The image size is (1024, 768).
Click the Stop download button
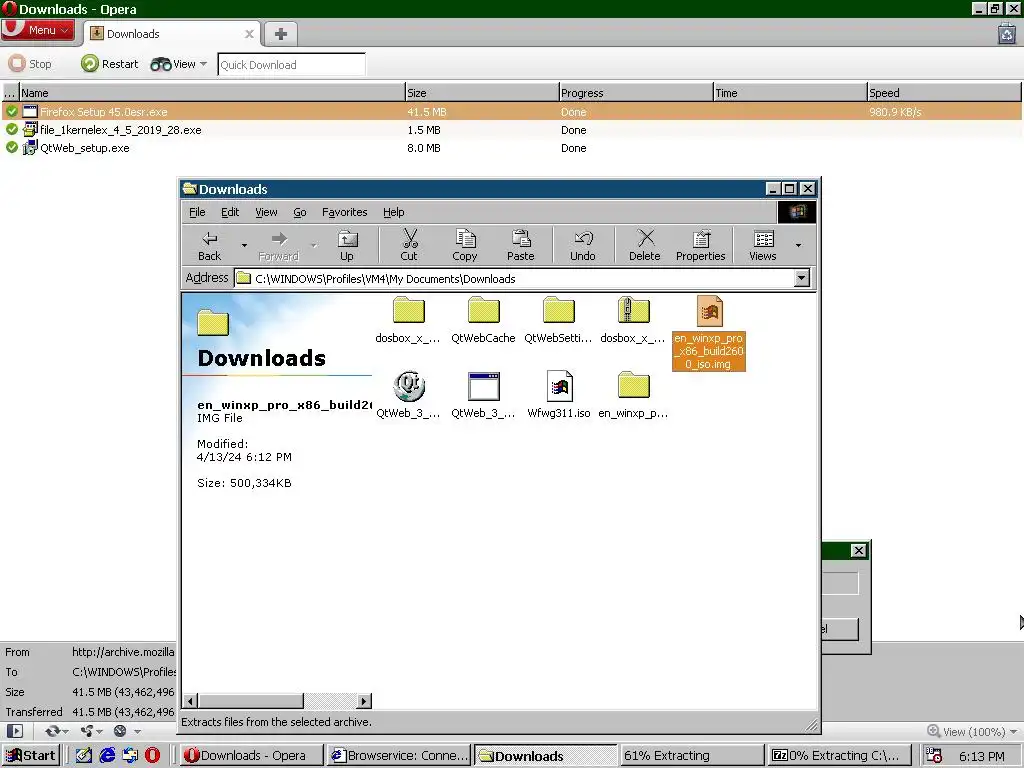(x=30, y=64)
